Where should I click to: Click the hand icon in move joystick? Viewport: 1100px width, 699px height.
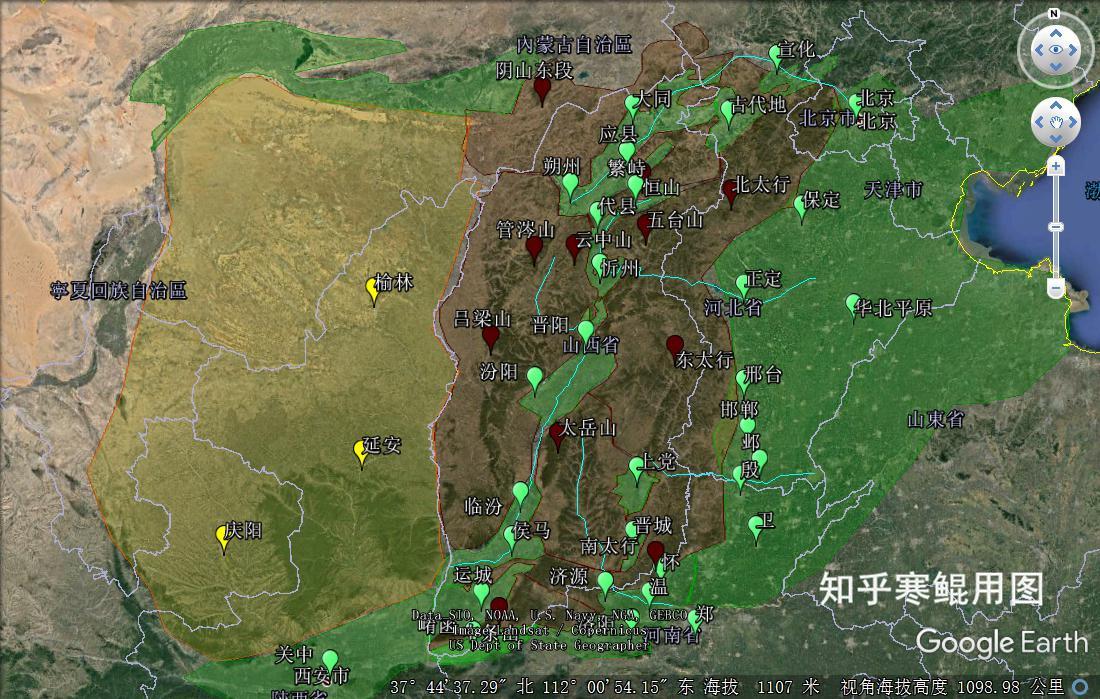click(x=1056, y=122)
